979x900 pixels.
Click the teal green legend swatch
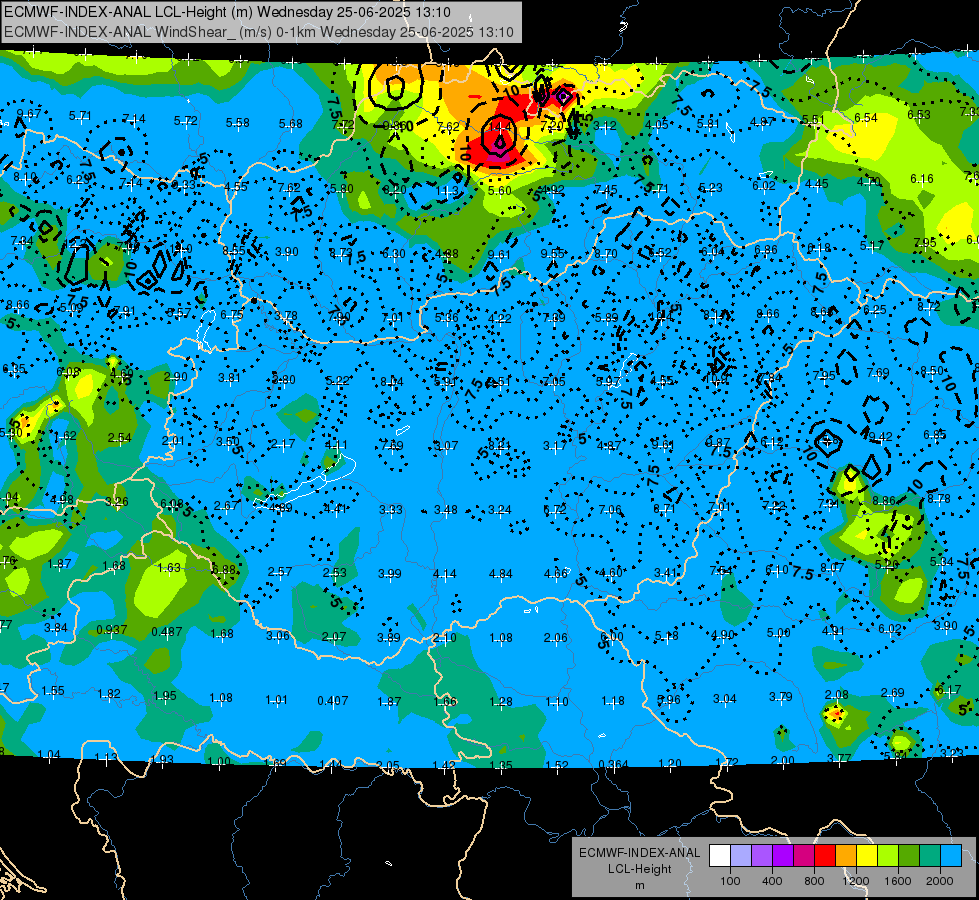click(930, 856)
